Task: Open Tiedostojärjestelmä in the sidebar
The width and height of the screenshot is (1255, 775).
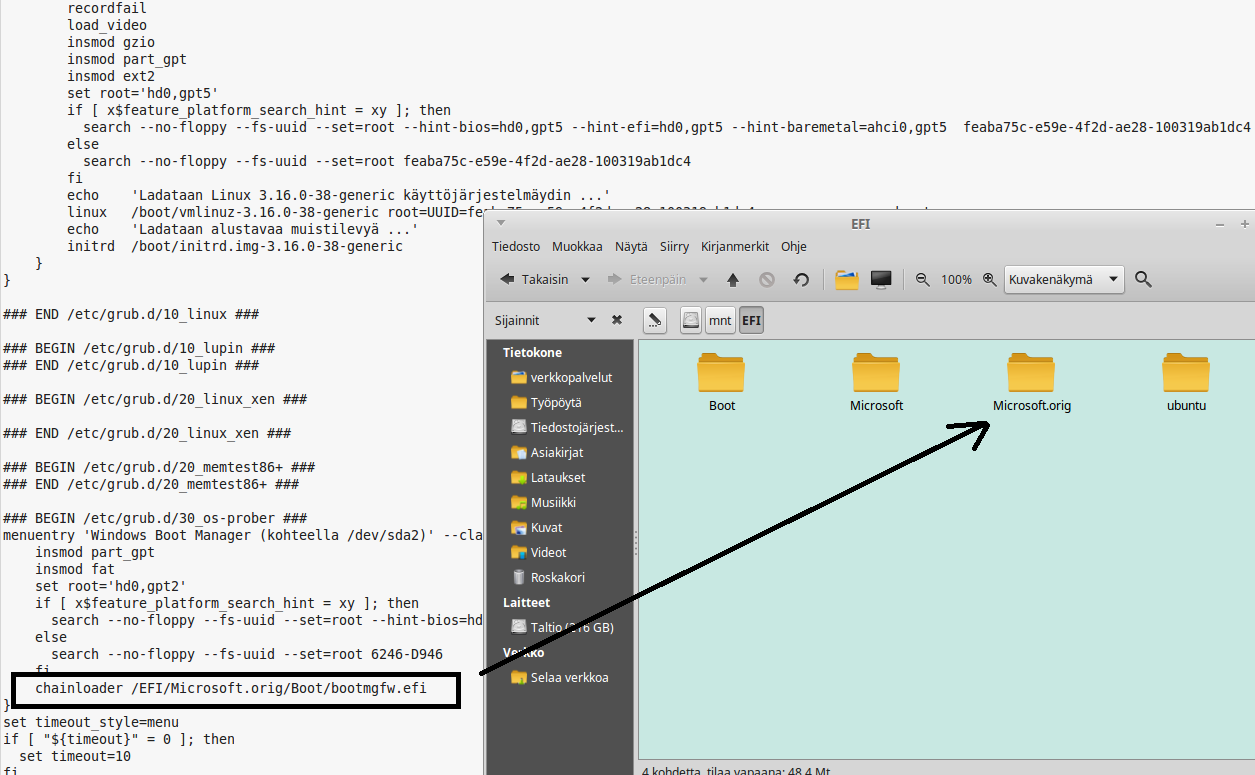Action: [566, 428]
